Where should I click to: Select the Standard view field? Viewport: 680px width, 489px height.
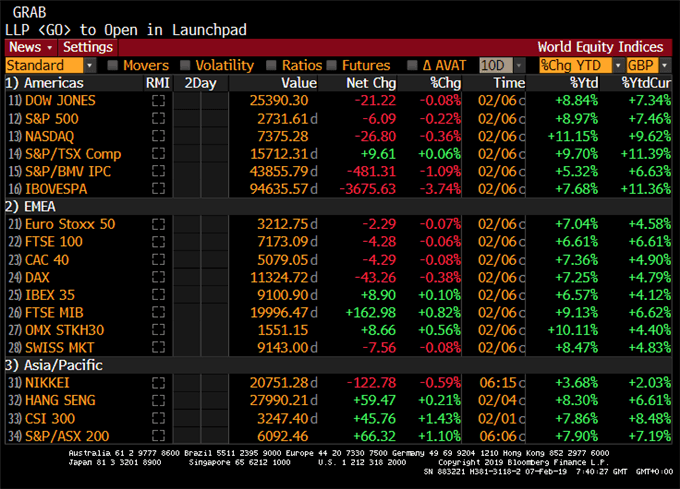(44, 65)
